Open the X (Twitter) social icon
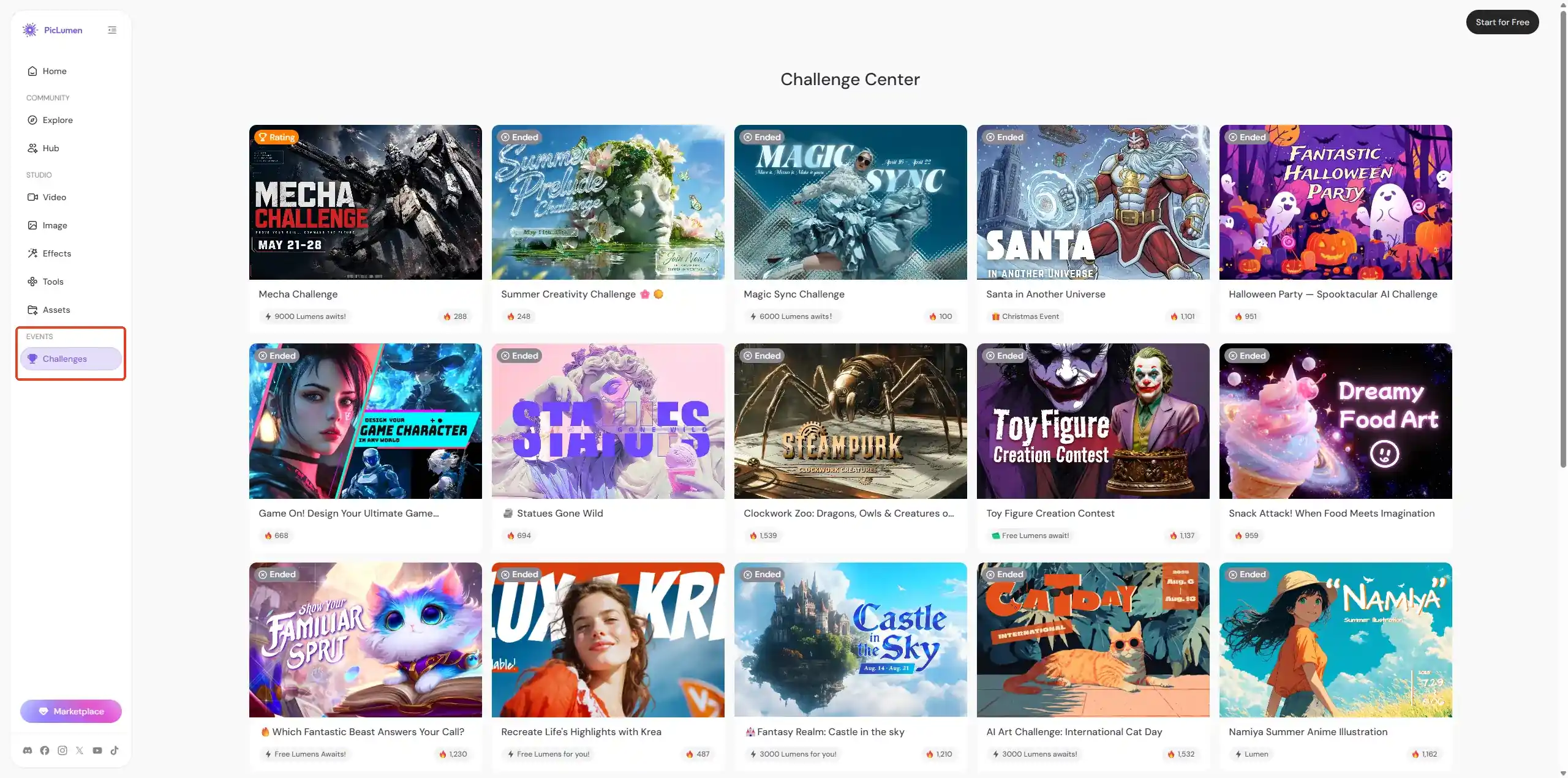 tap(80, 750)
